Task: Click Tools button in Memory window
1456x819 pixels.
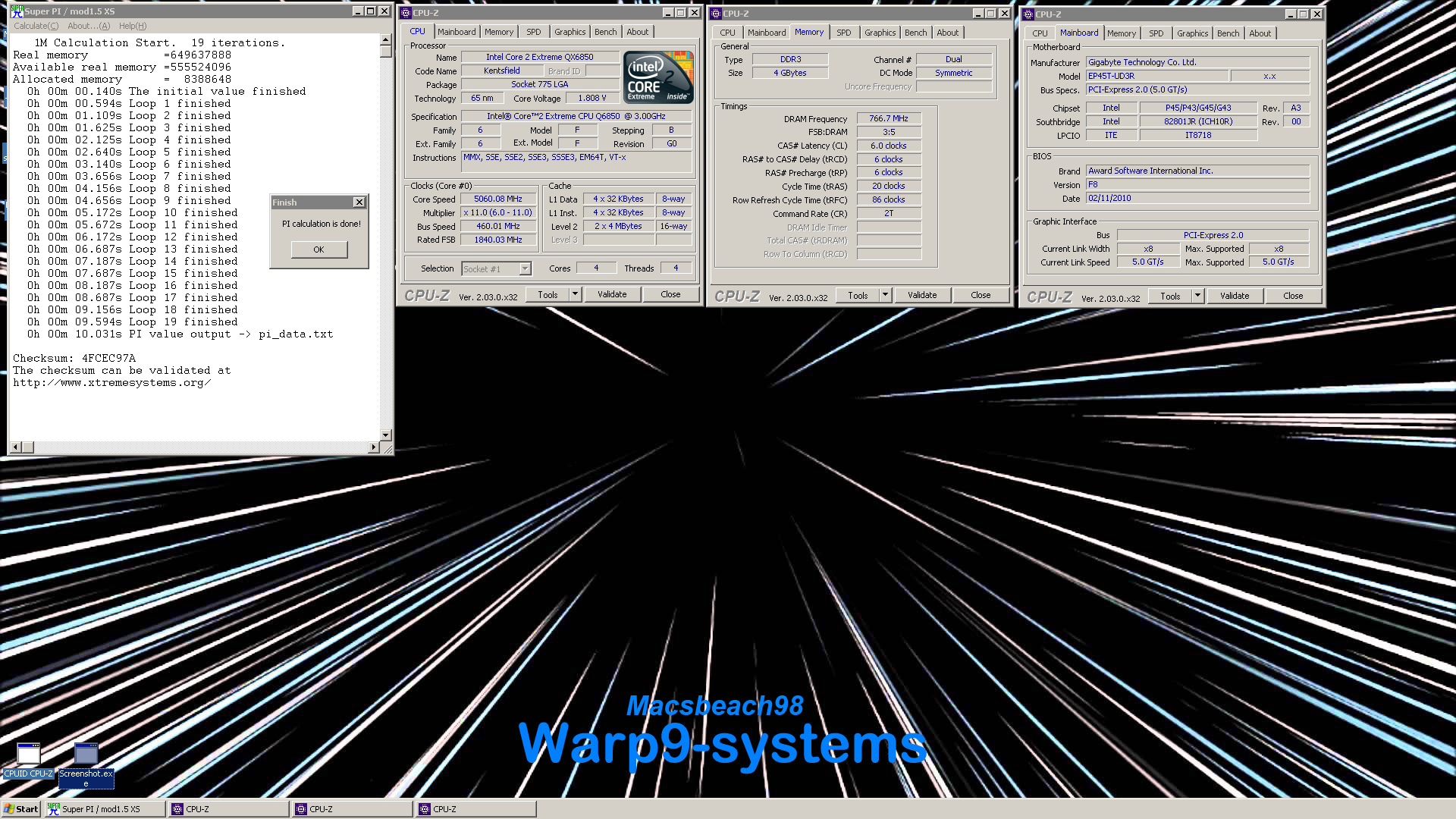Action: click(858, 295)
